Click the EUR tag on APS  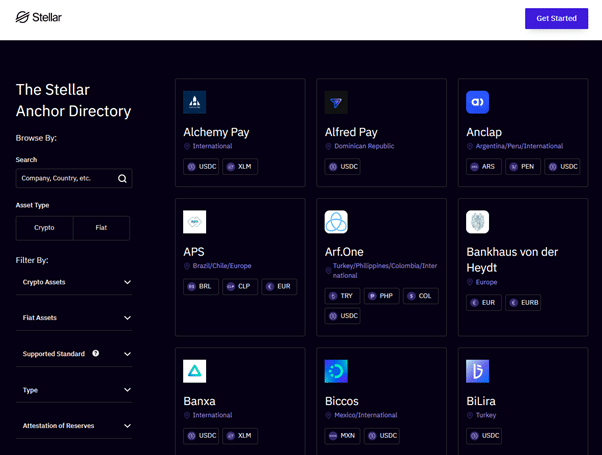[279, 286]
